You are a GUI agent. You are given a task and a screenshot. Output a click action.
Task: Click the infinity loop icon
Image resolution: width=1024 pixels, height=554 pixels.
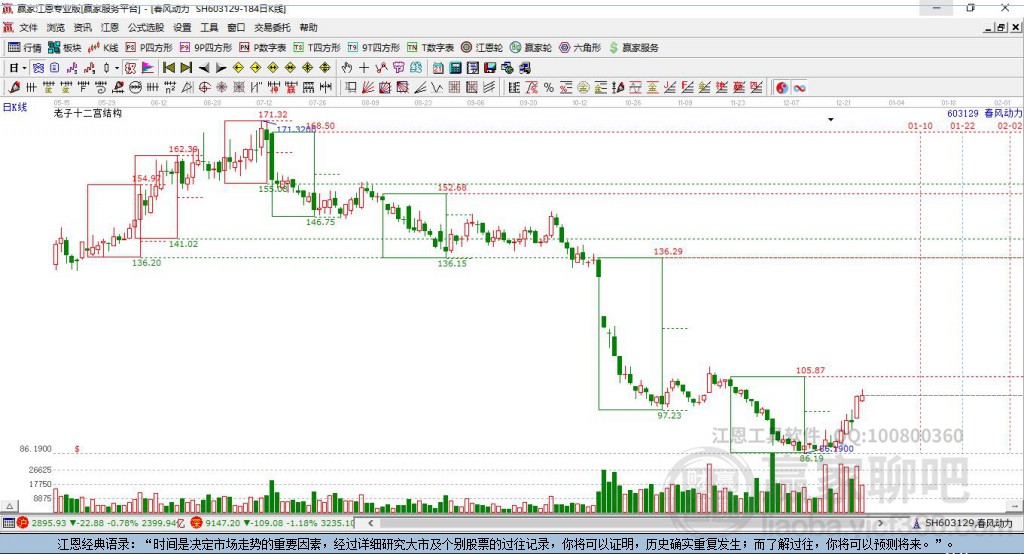pyautogui.click(x=799, y=88)
